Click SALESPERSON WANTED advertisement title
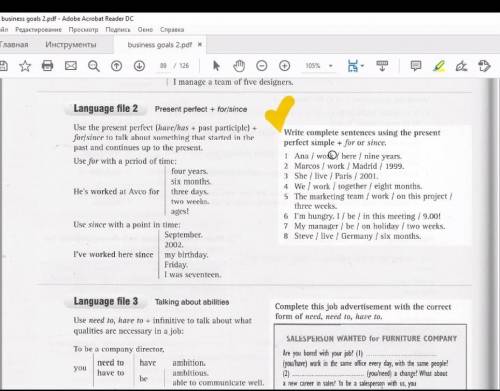500x391 pixels. [x=371, y=339]
